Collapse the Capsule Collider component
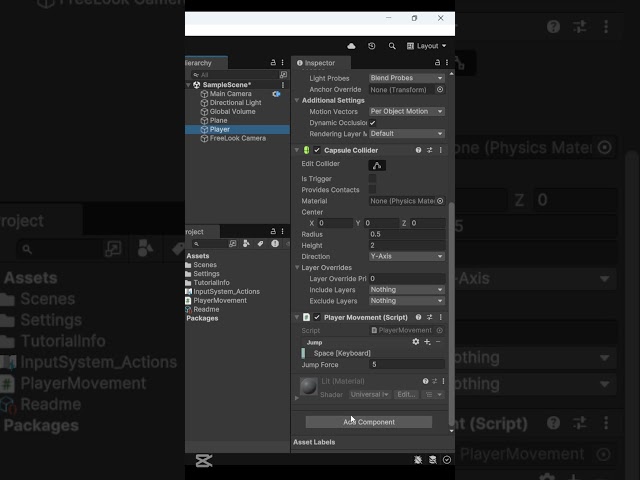This screenshot has width=640, height=480. 297,150
